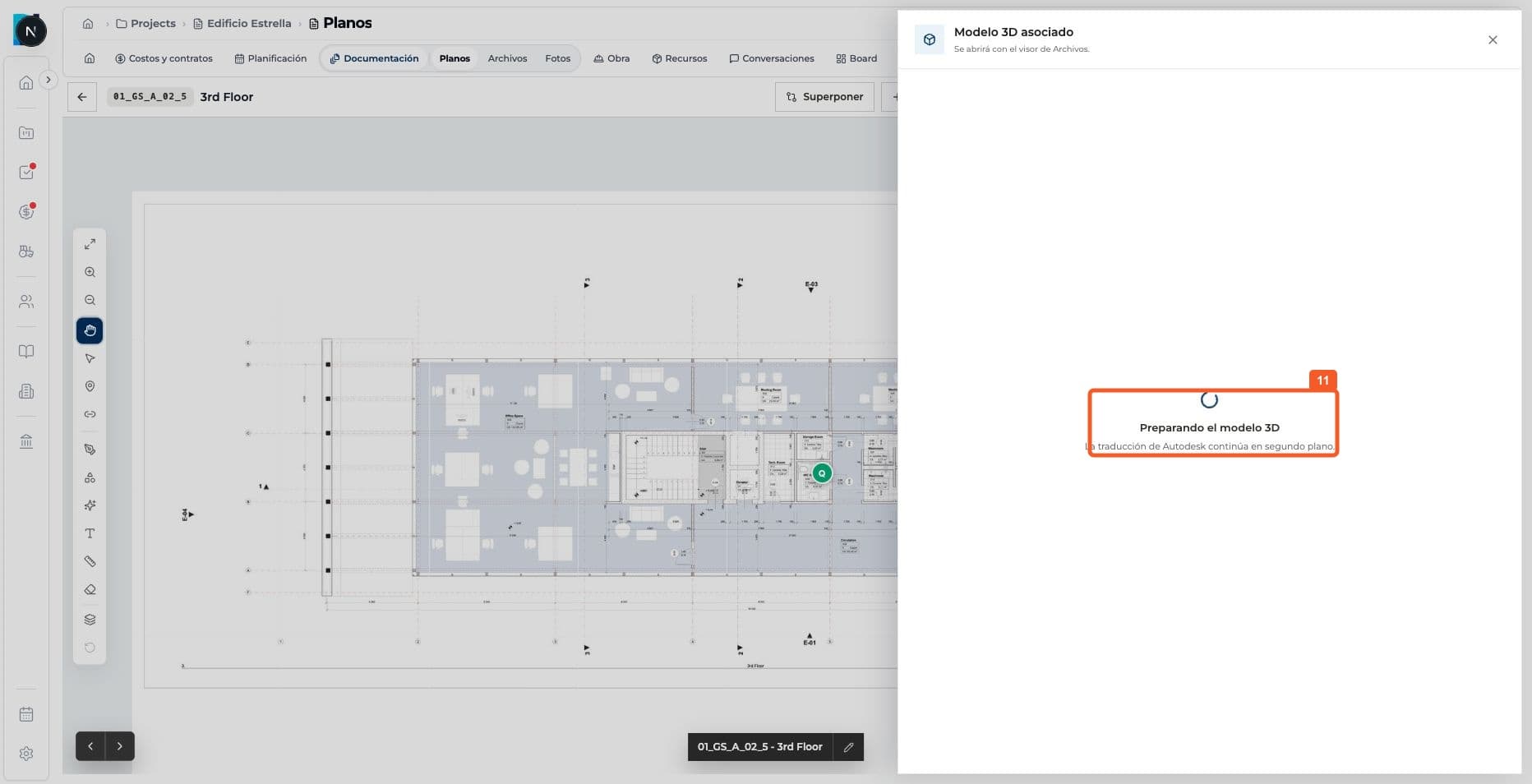The width and height of the screenshot is (1532, 784).
Task: Pick the link tool in the toolbar
Action: point(90,414)
